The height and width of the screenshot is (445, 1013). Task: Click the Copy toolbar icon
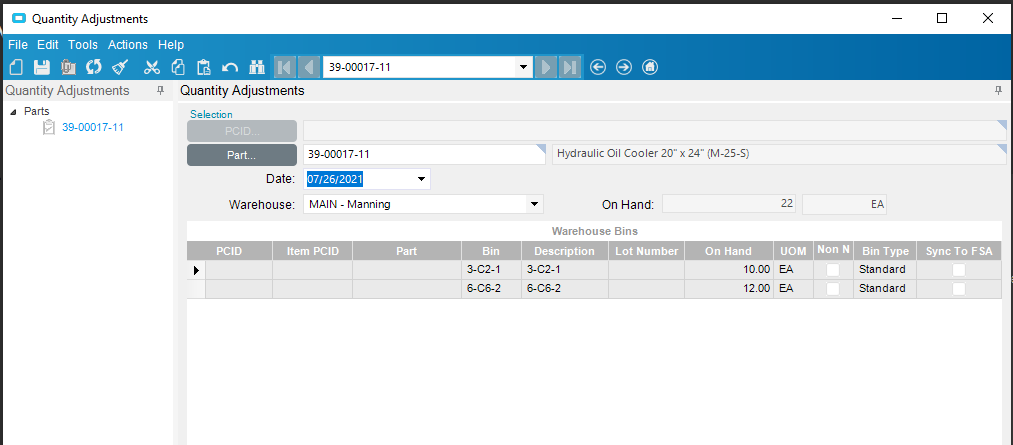178,67
